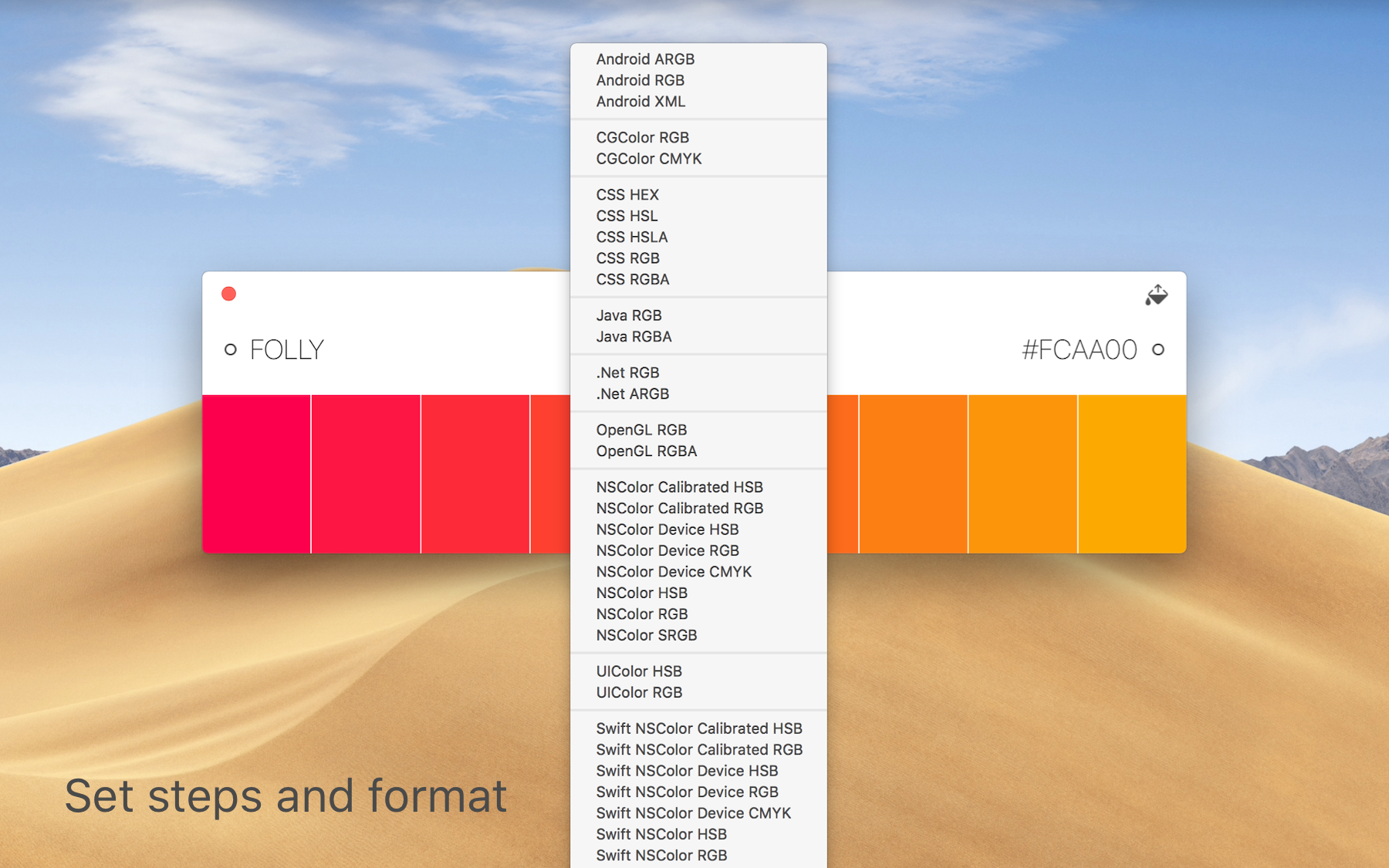This screenshot has height=868, width=1389.
Task: Click the FOLLY start color name
Action: [287, 350]
